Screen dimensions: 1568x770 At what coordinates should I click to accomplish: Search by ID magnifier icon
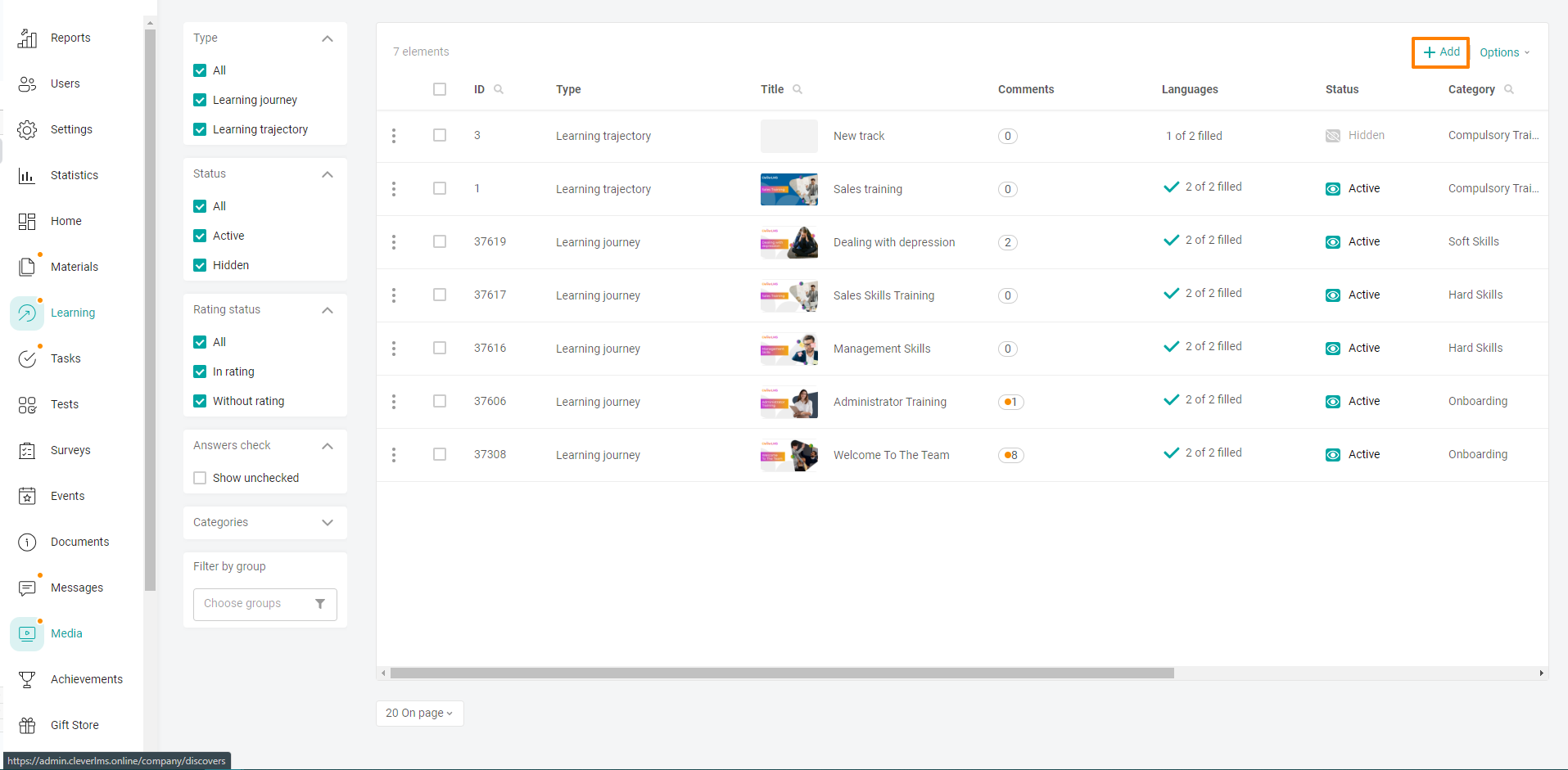(x=499, y=89)
